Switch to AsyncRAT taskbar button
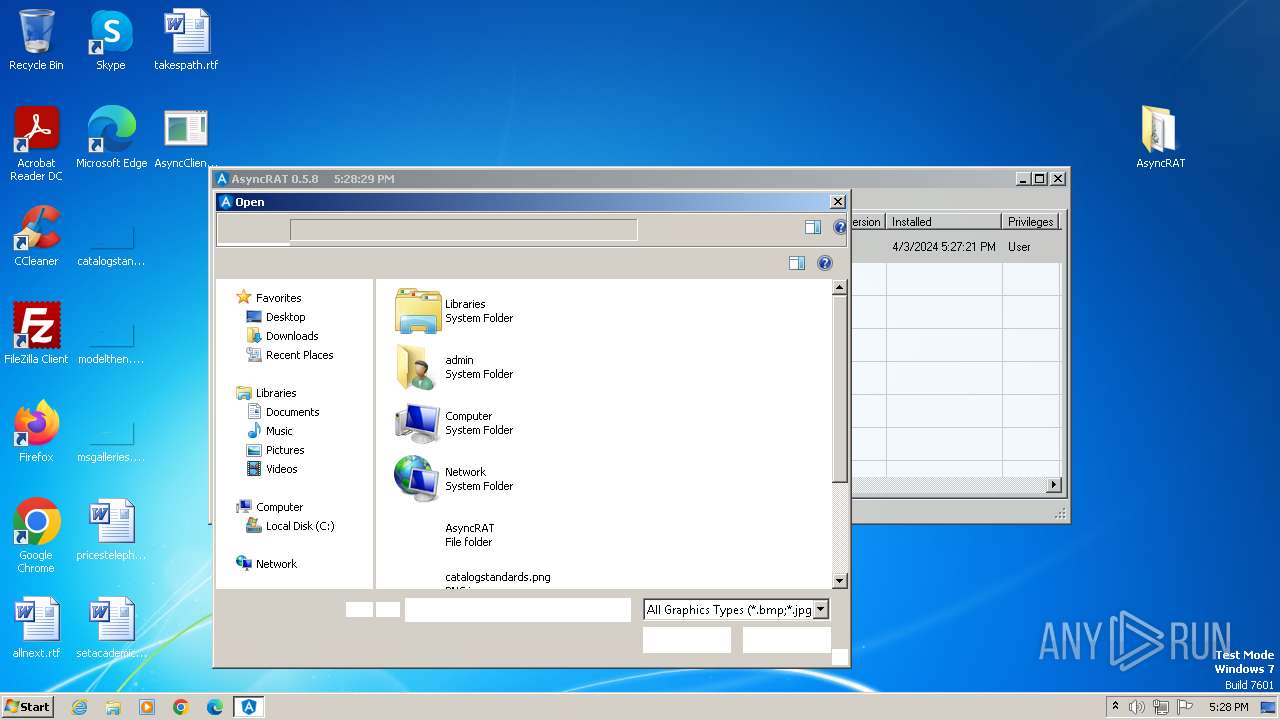 249,707
